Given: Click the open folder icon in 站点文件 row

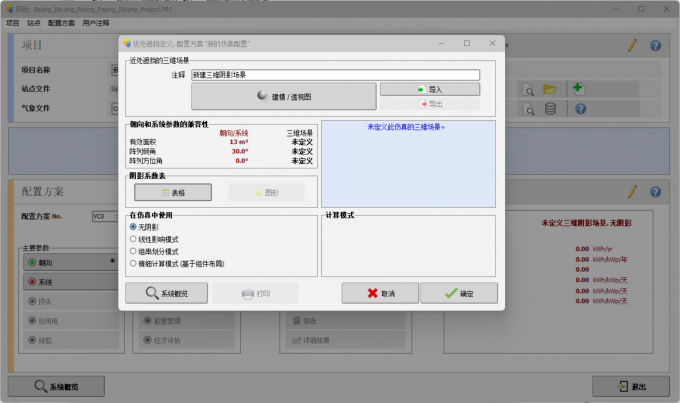Looking at the screenshot, I should pos(550,89).
